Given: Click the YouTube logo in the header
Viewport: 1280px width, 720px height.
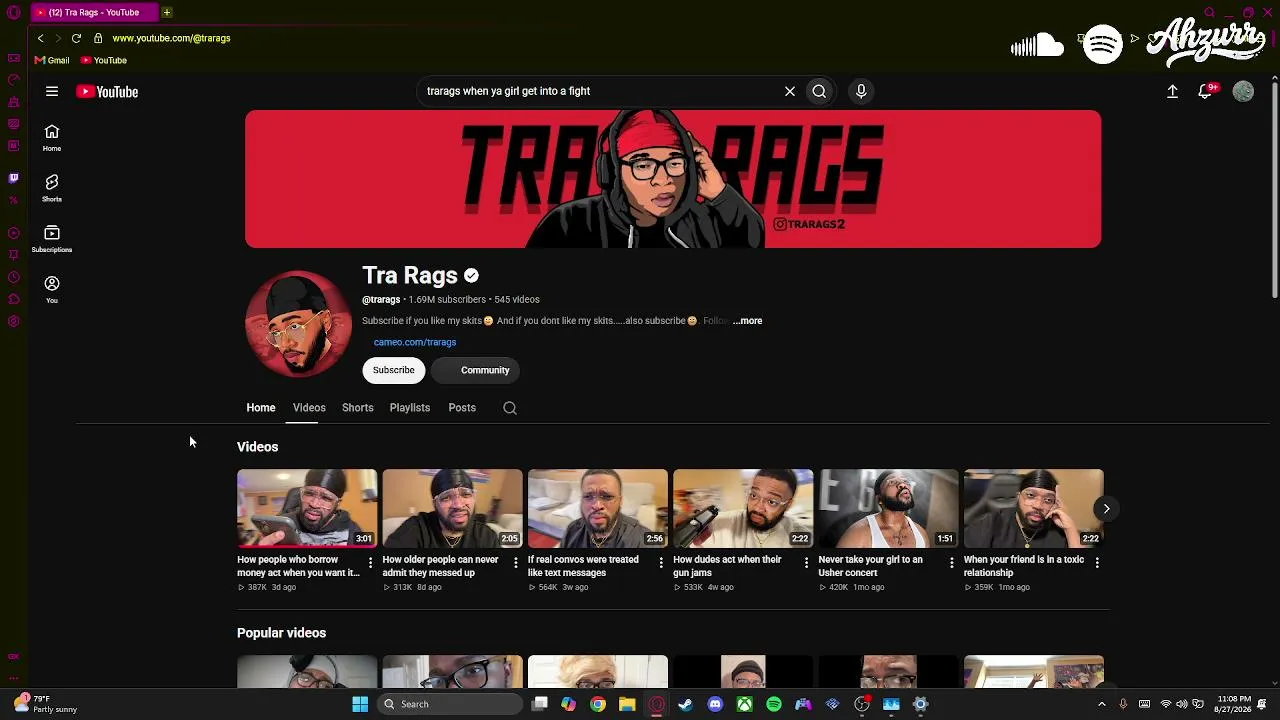Looking at the screenshot, I should click(x=107, y=92).
